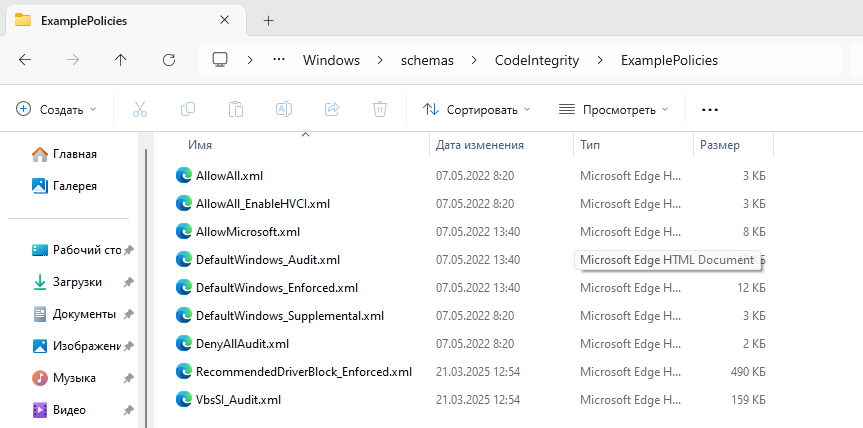Expand chevron between CodeIntegrity and ExamplePolicies
Screen dimensions: 863x428
click(600, 60)
